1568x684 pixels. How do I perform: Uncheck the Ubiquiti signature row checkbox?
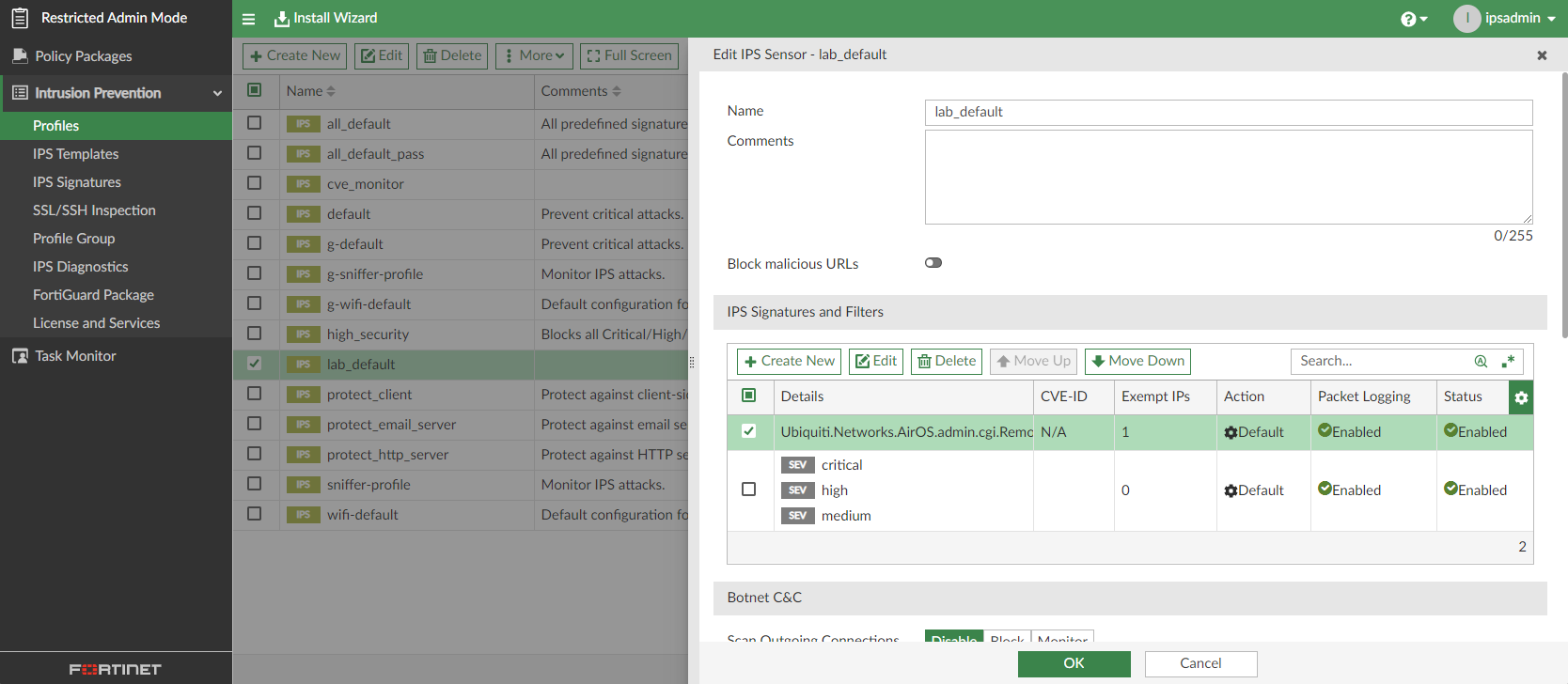[749, 431]
